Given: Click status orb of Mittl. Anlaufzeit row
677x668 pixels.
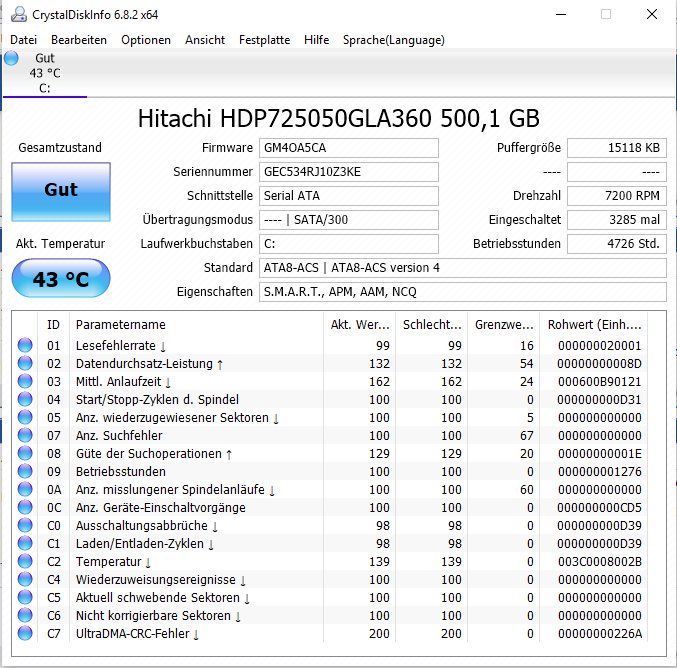Looking at the screenshot, I should point(25,381).
